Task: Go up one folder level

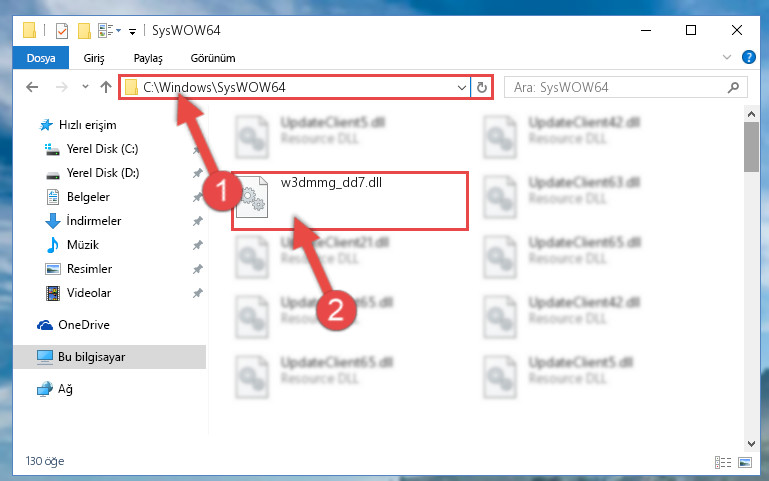Action: (x=106, y=87)
